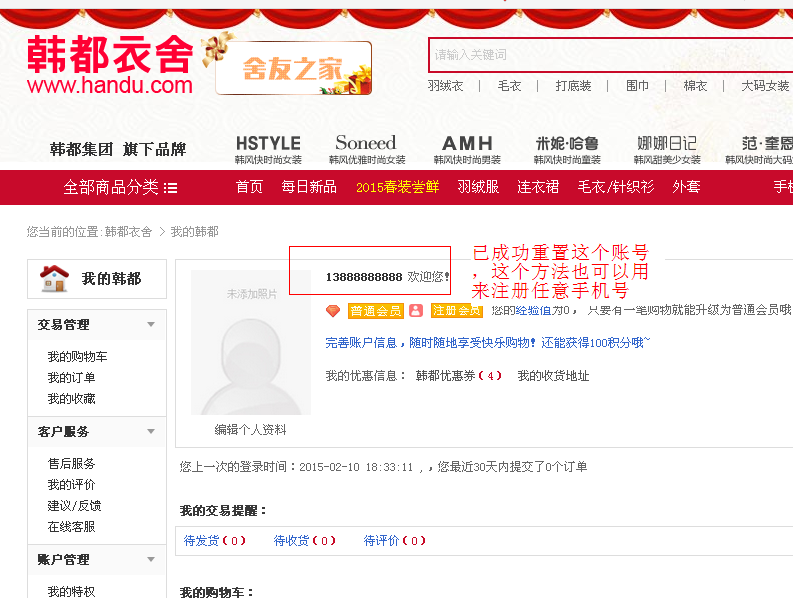This screenshot has width=793, height=598.
Task: Open 毛衣/针织衫 nav item
Action: [616, 187]
